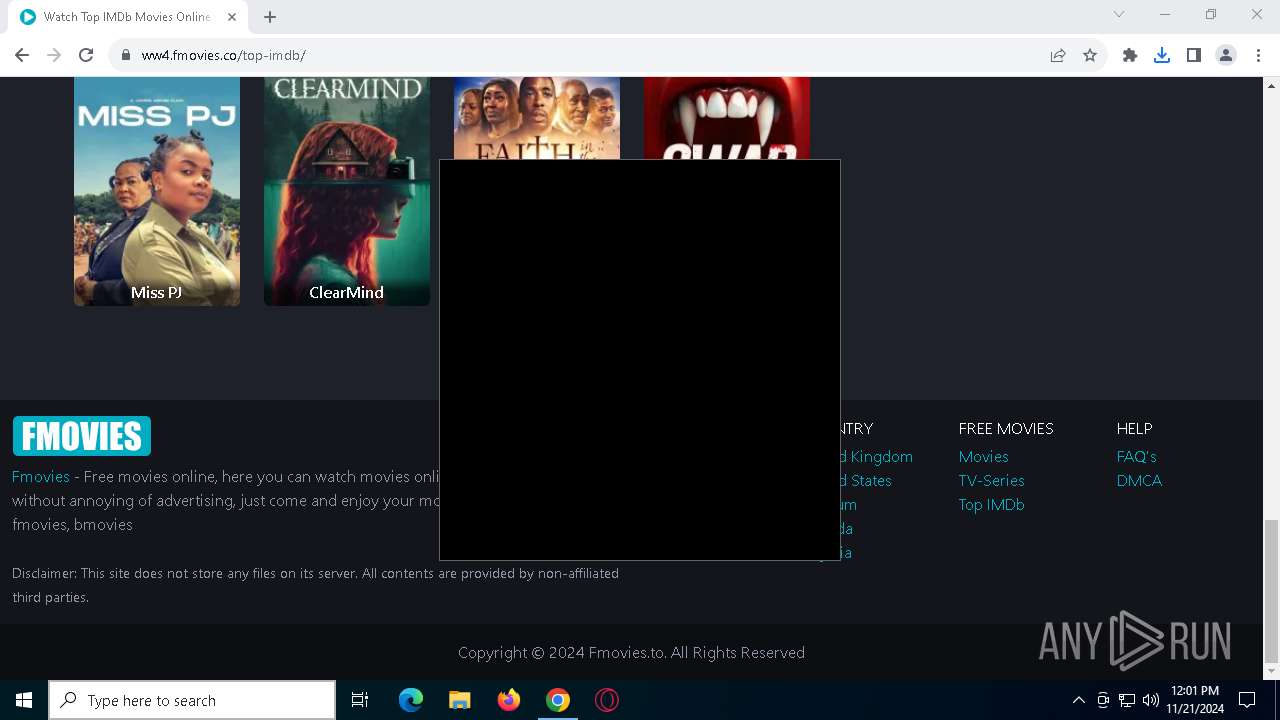The height and width of the screenshot is (720, 1280).
Task: Open the taskbar clock and date
Action: pyautogui.click(x=1194, y=700)
